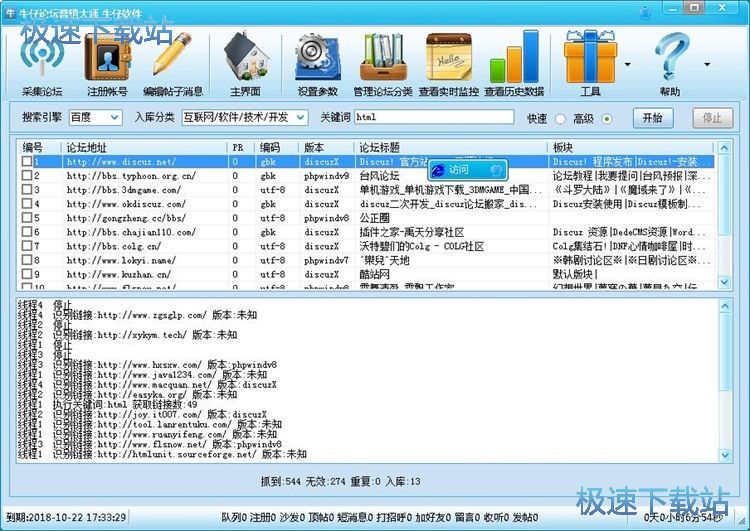Select http://bbs.colg.cn/ address cell
The width and height of the screenshot is (750, 531).
[x=114, y=246]
